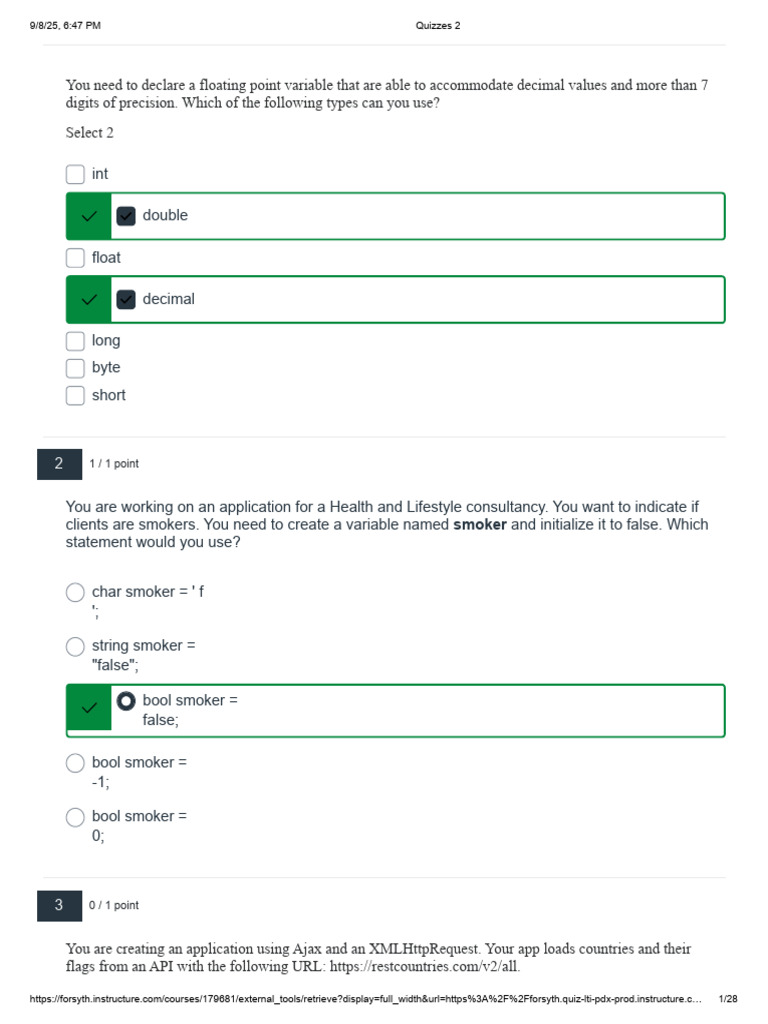Click the question 2 number badge
768x1024 pixels.
[59, 464]
